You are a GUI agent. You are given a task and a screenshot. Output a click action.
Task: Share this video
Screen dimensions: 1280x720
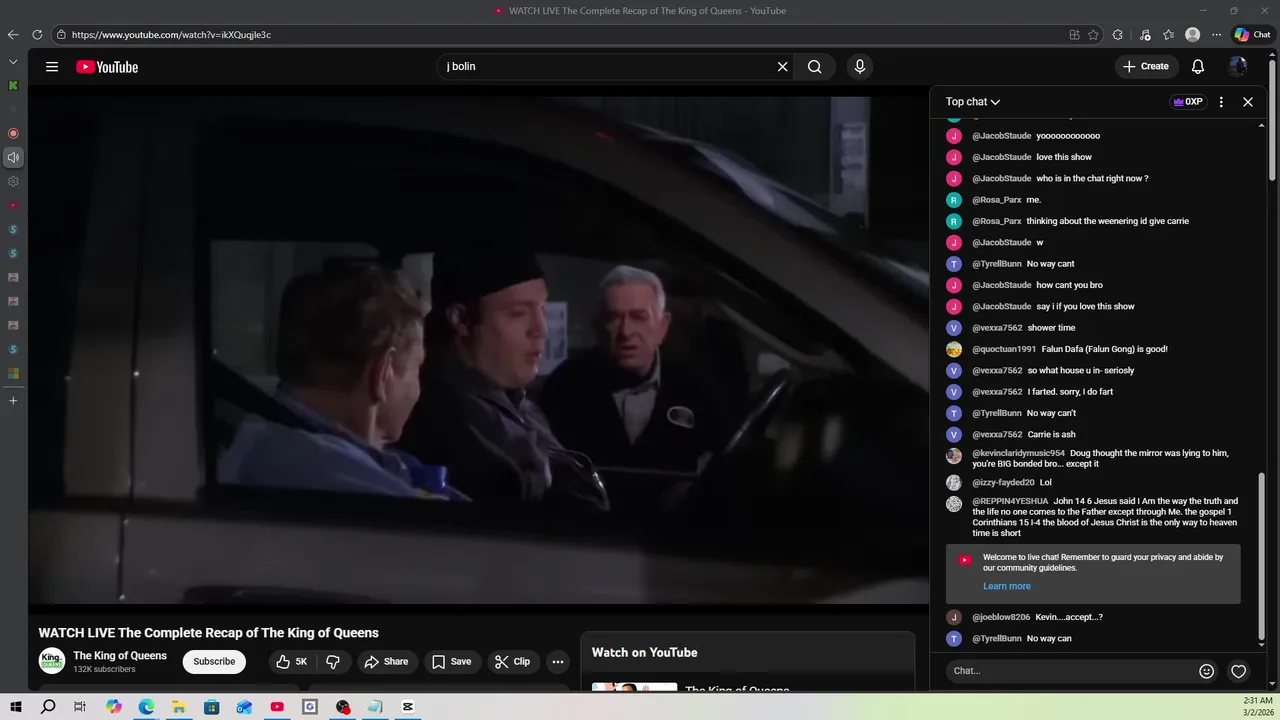tap(386, 662)
